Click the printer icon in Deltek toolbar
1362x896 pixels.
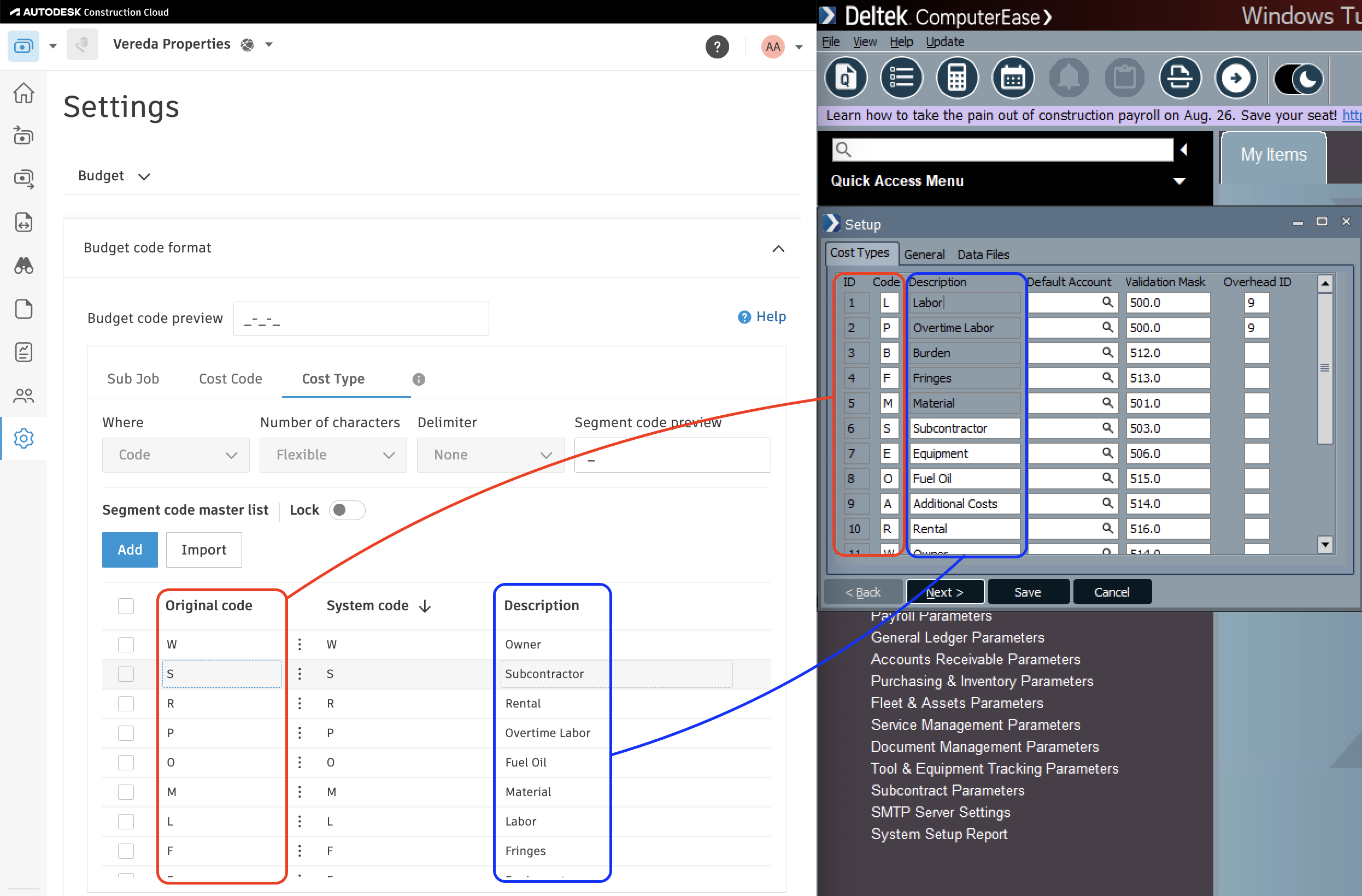click(x=1180, y=78)
